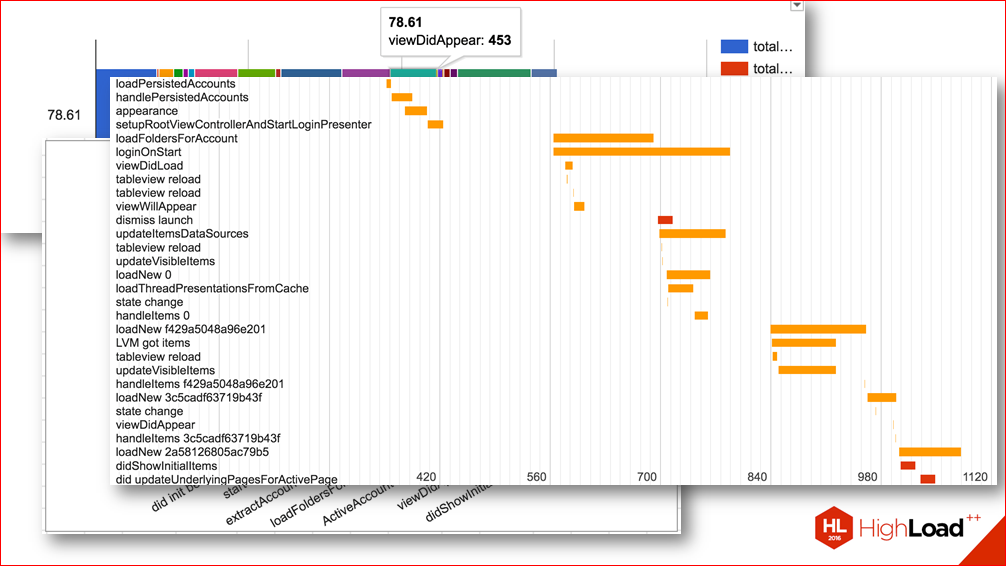
Task: Select the 'loadNew 3c5cadf63719b43f' label
Action: (x=189, y=397)
